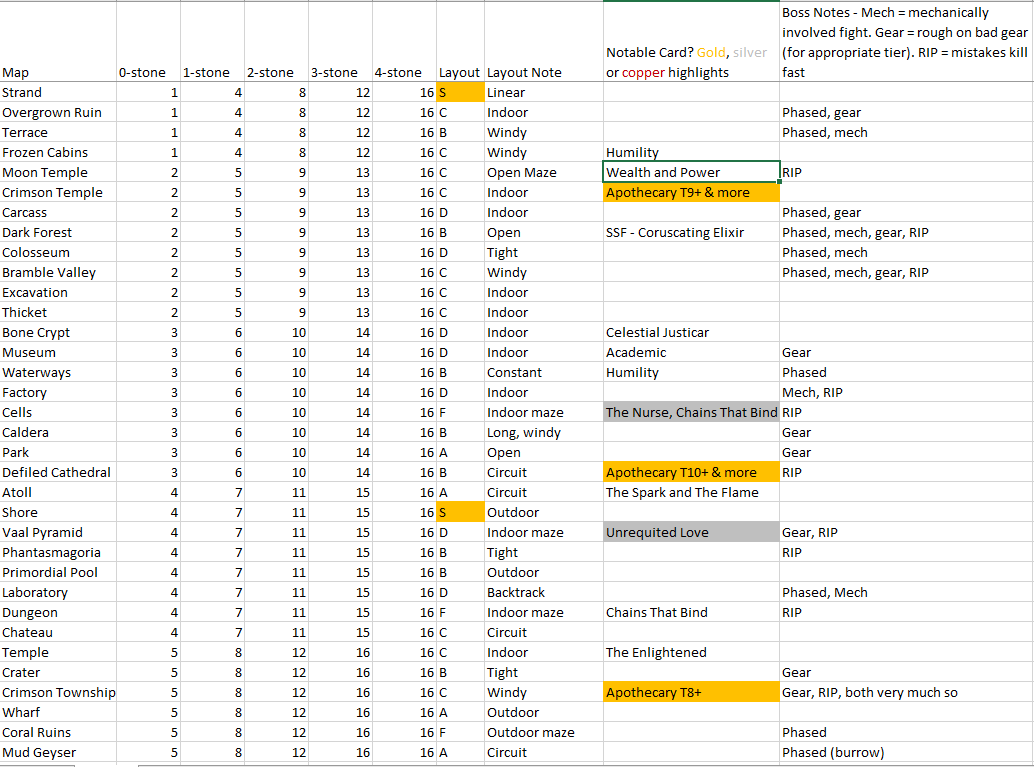Click the 'Primordial Pool' cell
The image size is (1034, 767).
coord(58,572)
